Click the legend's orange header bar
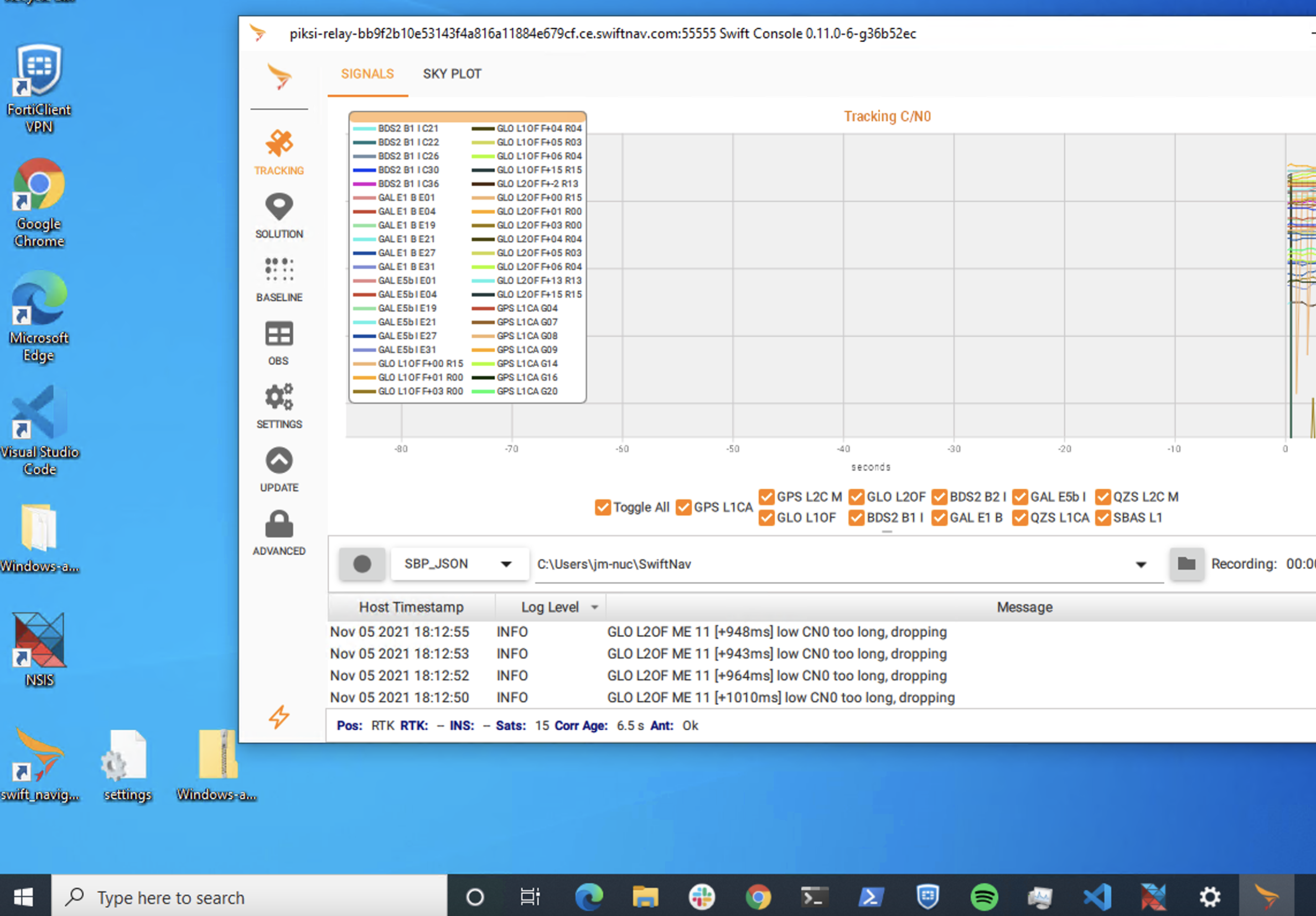The height and width of the screenshot is (916, 1316). pos(467,117)
